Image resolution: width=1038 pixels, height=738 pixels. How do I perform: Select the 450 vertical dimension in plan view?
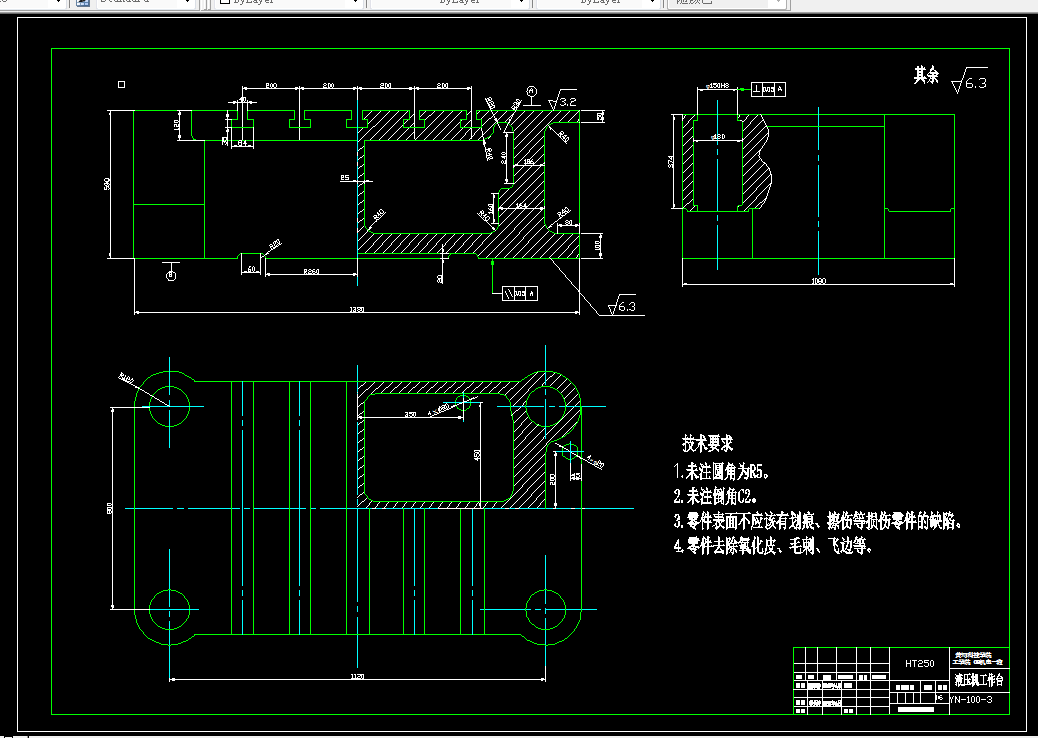coord(477,455)
